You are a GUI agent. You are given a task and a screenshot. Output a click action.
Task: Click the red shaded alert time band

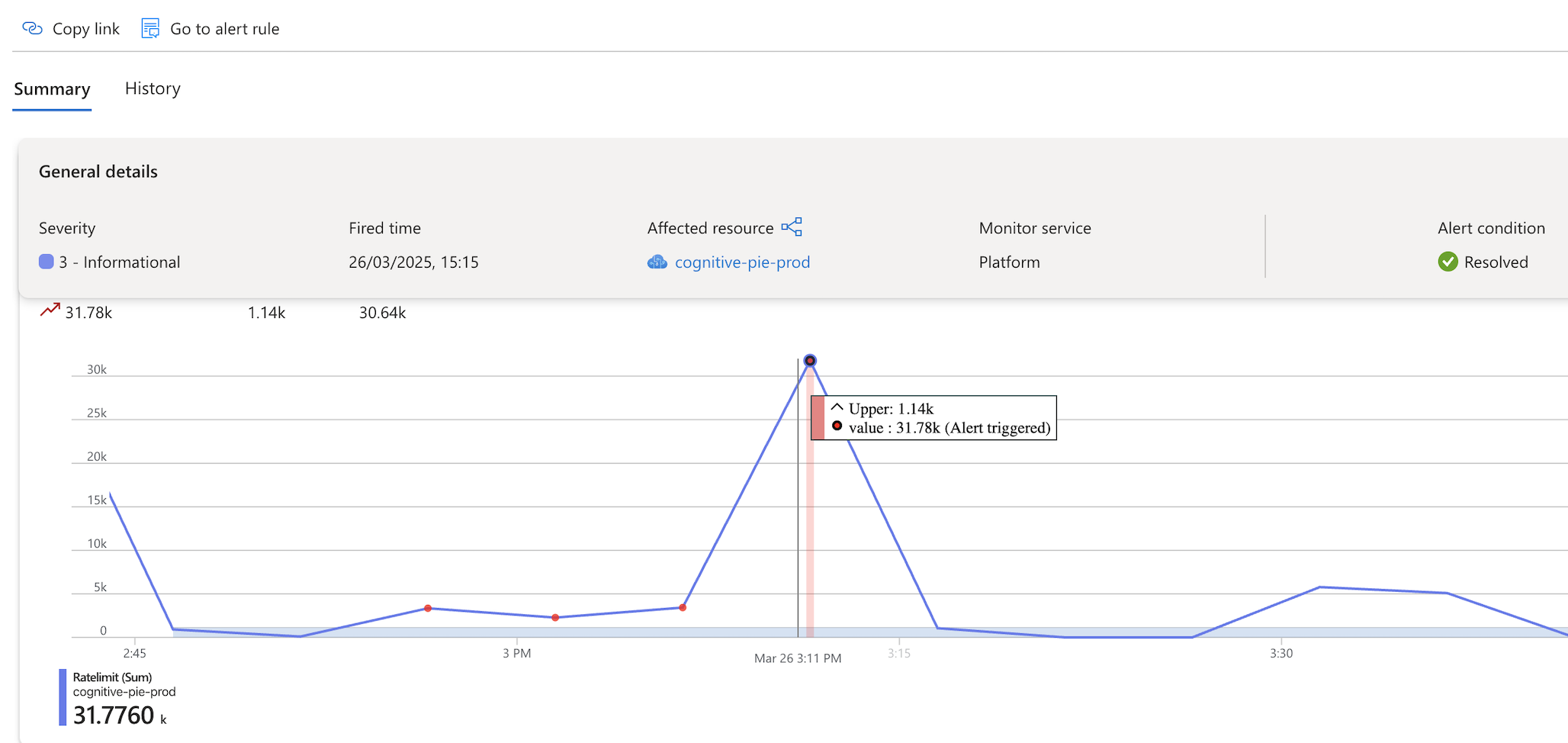coord(810,534)
